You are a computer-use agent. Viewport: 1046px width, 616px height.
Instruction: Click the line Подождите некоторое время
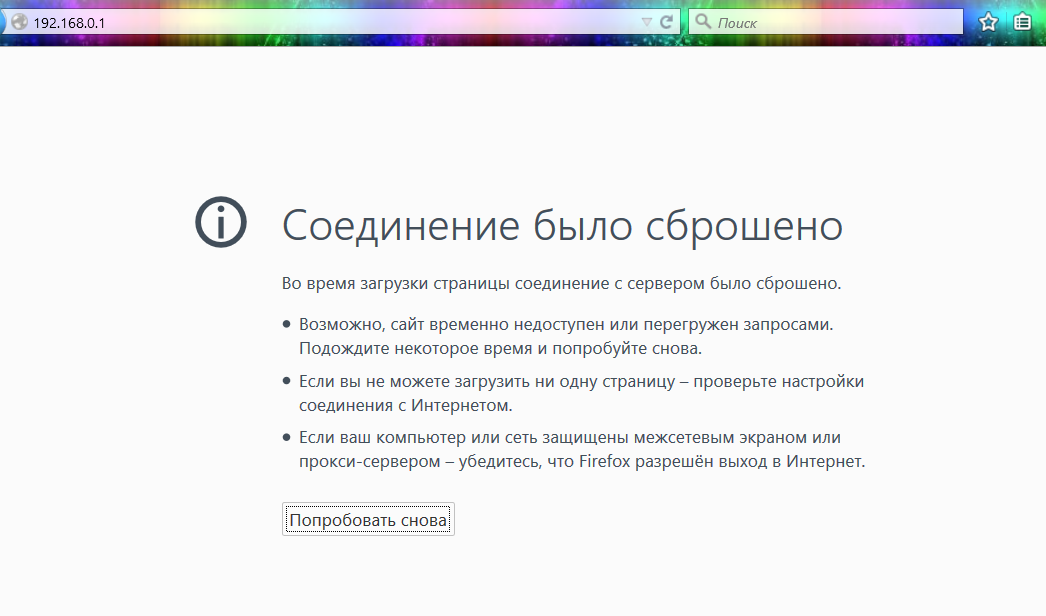click(x=500, y=348)
